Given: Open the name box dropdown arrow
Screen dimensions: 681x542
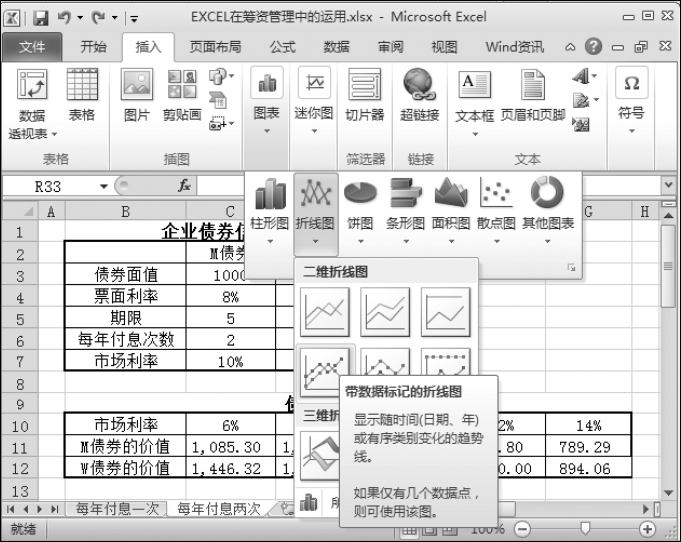Looking at the screenshot, I should click(104, 186).
